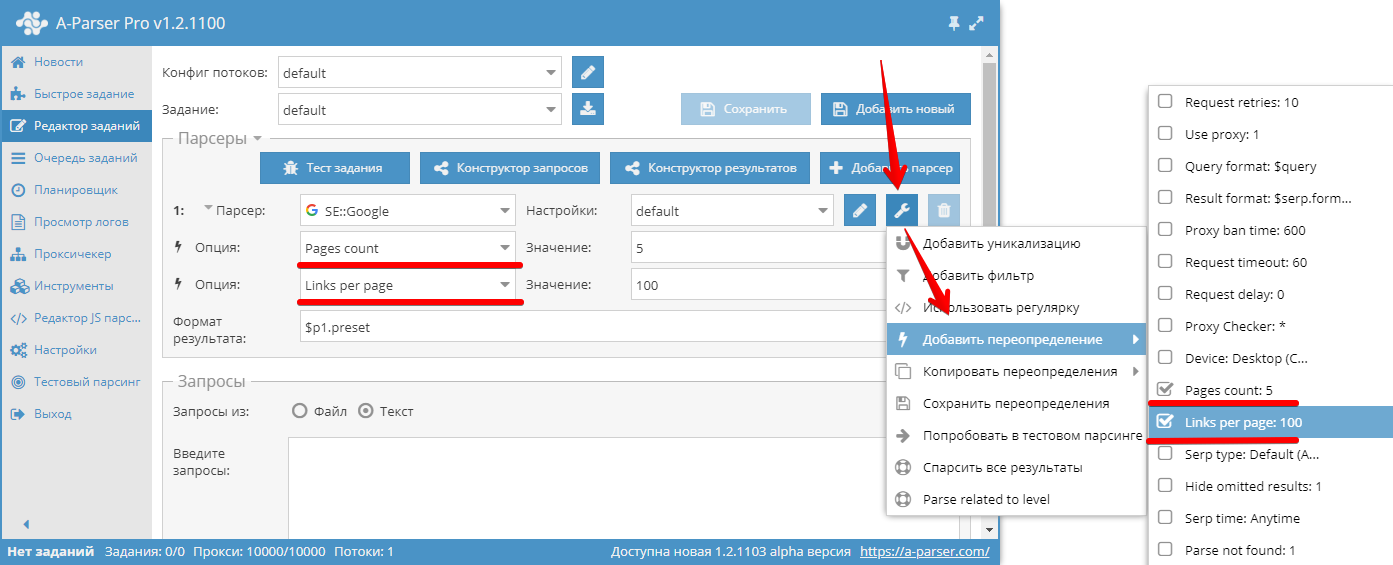Viewport: 1393px width, 565px height.
Task: Check Use proxy: 1 checkbox
Action: [1165, 134]
